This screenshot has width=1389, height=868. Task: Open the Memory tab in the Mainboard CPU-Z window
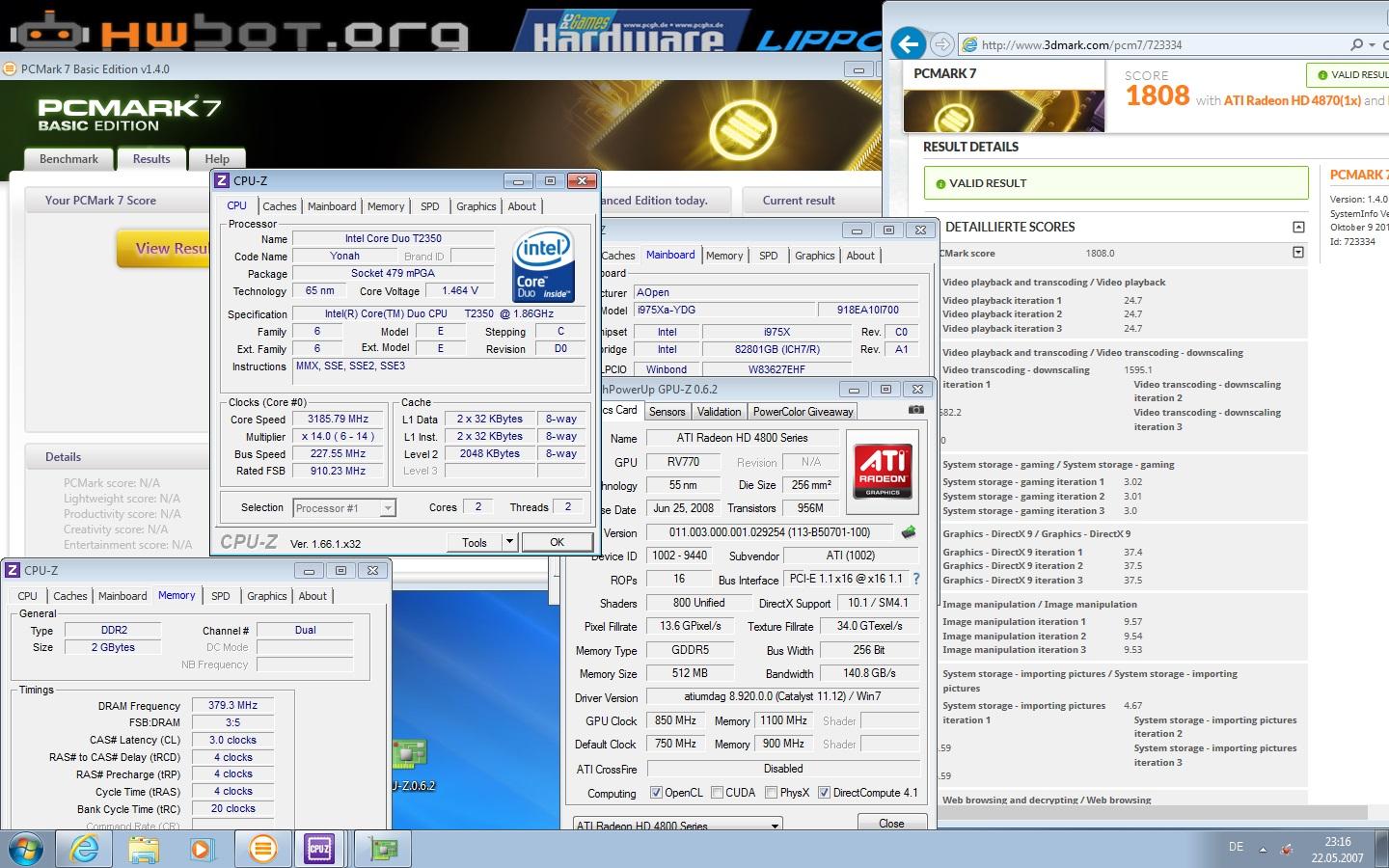(724, 256)
